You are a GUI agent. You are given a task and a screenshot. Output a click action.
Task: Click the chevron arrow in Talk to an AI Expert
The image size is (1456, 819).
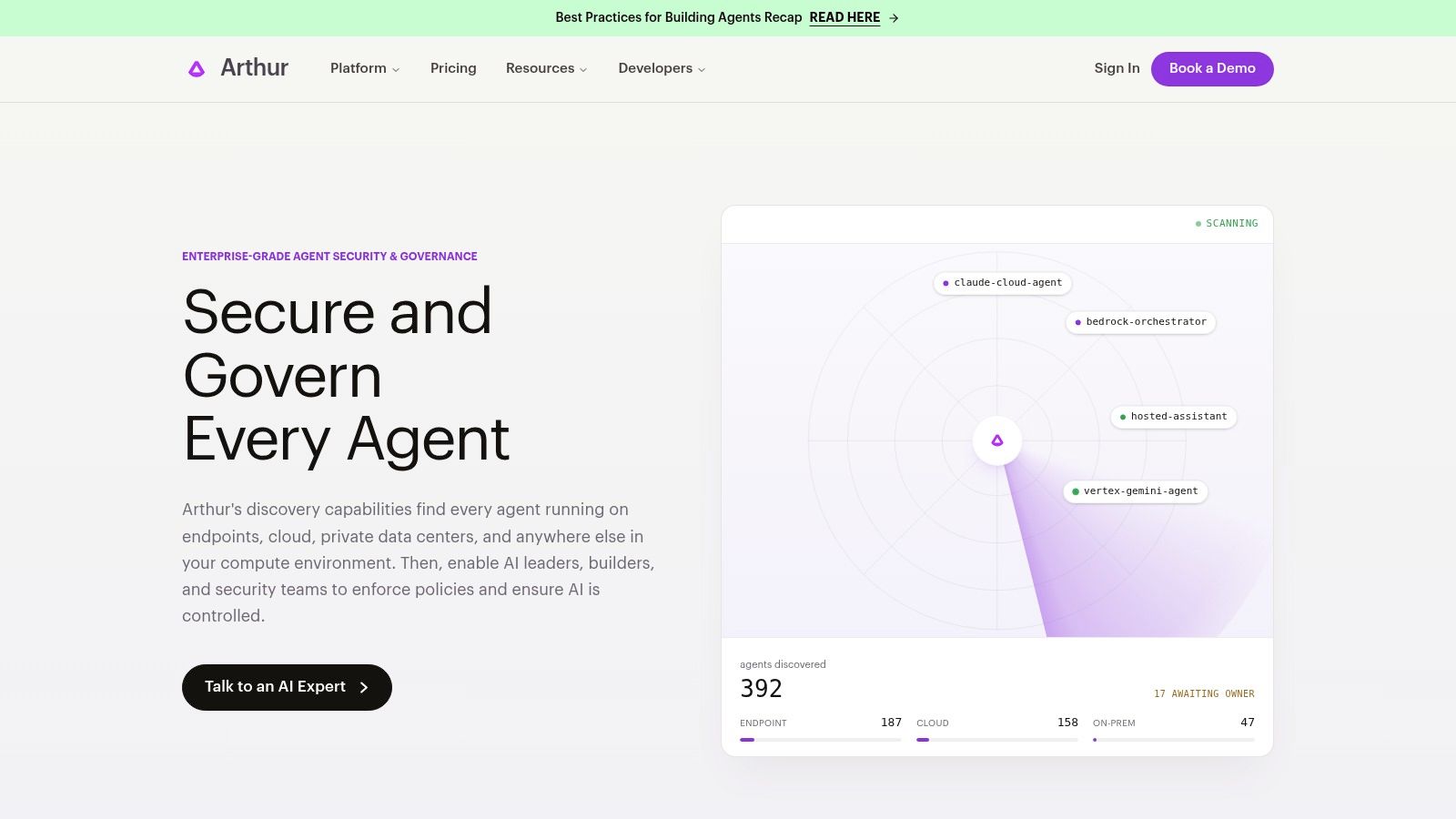point(364,687)
